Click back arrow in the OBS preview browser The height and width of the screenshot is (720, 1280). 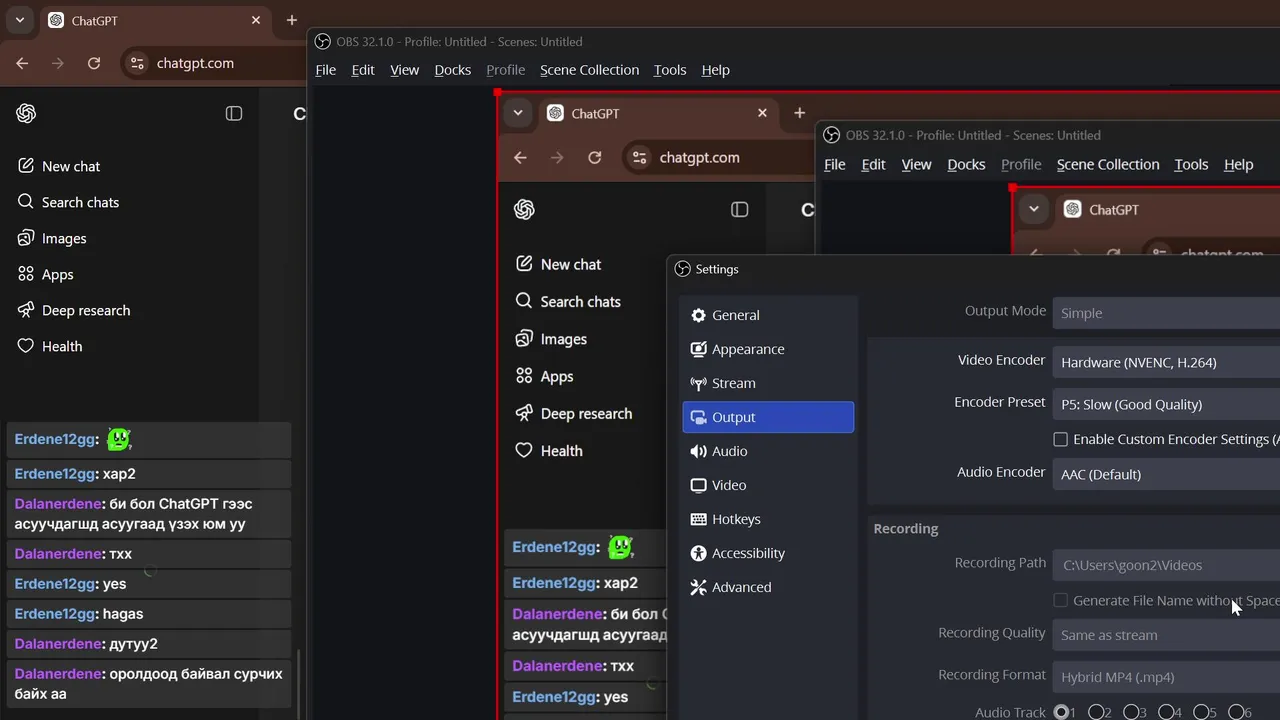520,157
